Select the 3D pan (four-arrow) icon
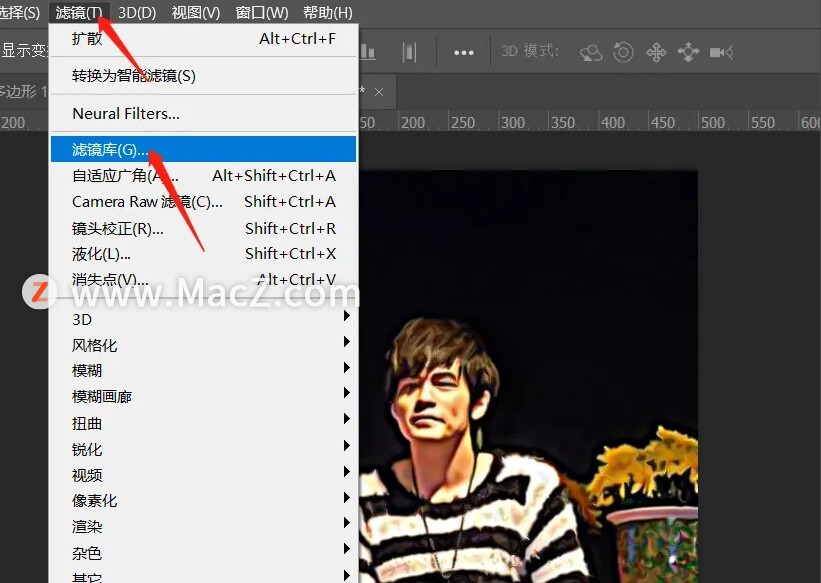The image size is (821, 583). pos(656,52)
